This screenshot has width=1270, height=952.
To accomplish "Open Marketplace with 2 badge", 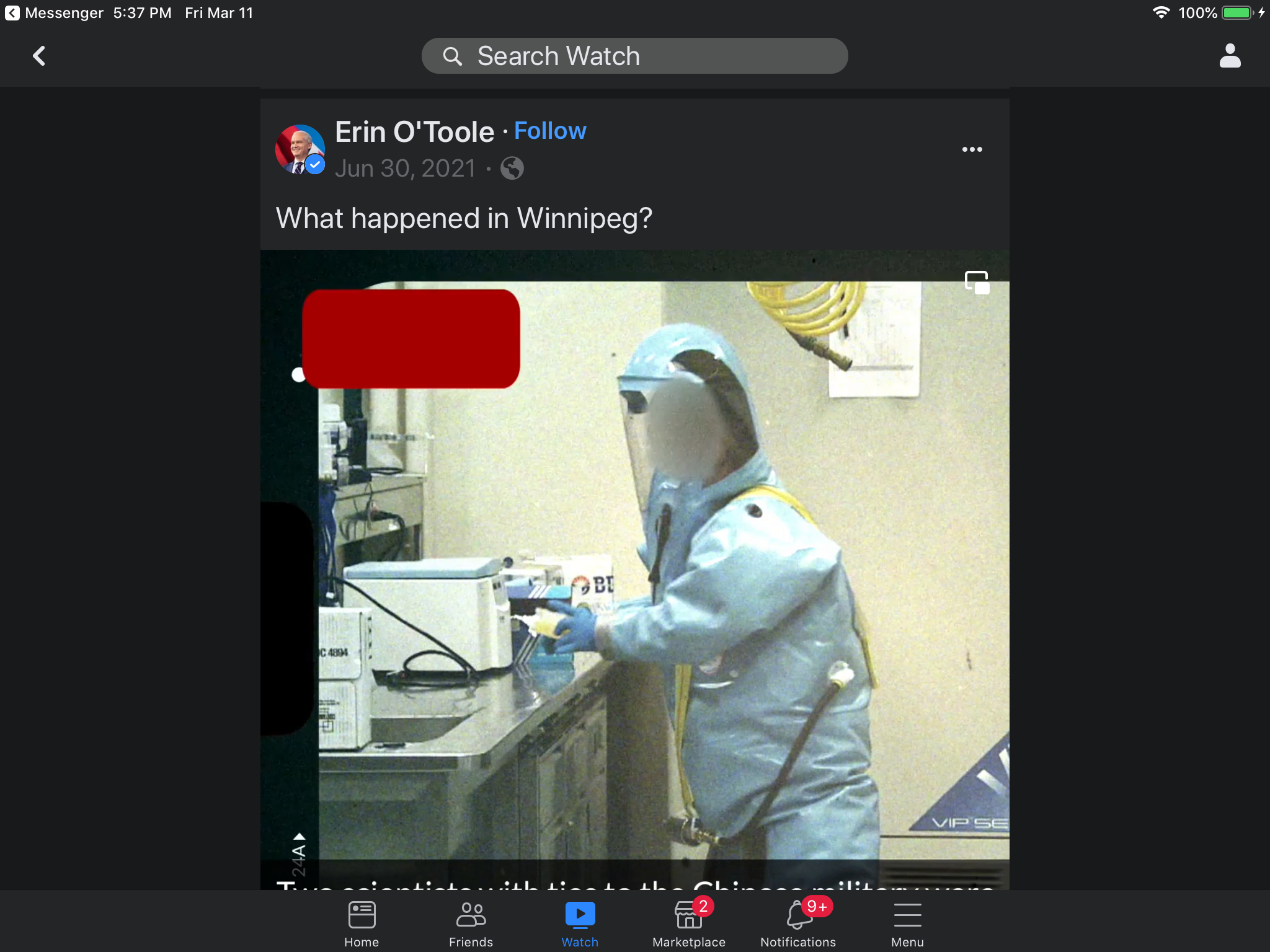I will click(688, 923).
